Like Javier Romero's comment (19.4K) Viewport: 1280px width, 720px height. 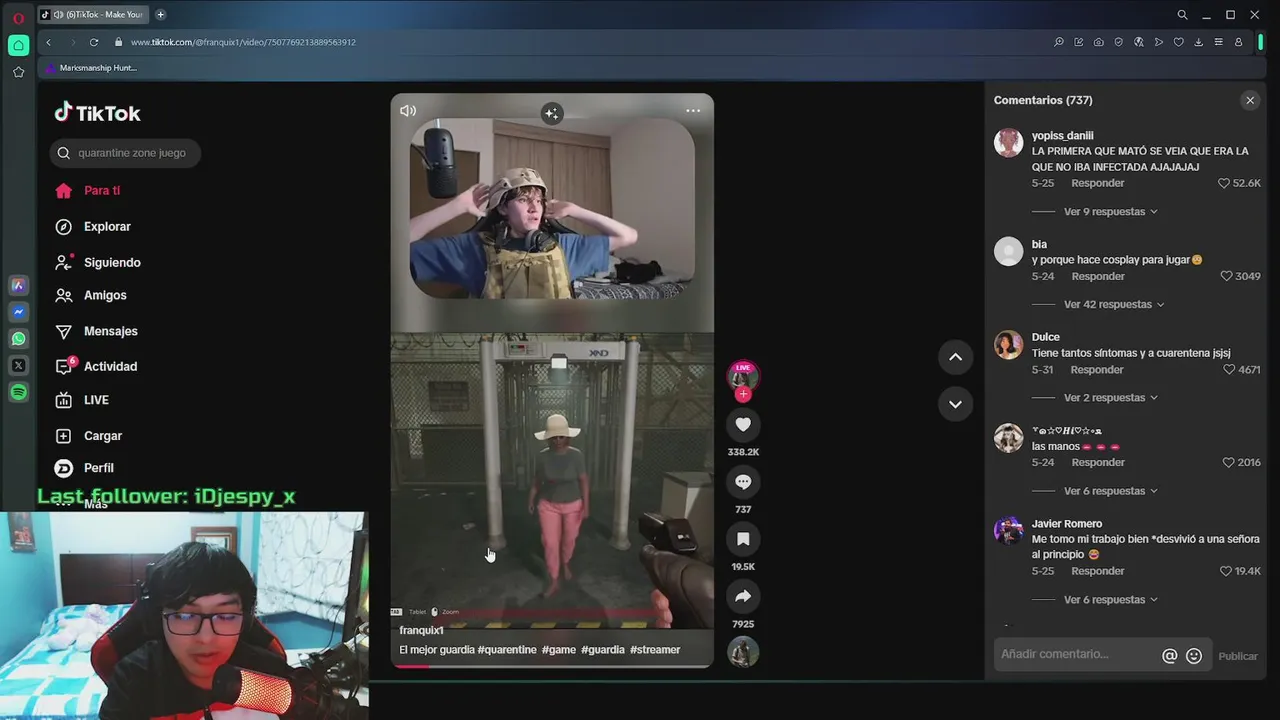(x=1225, y=571)
